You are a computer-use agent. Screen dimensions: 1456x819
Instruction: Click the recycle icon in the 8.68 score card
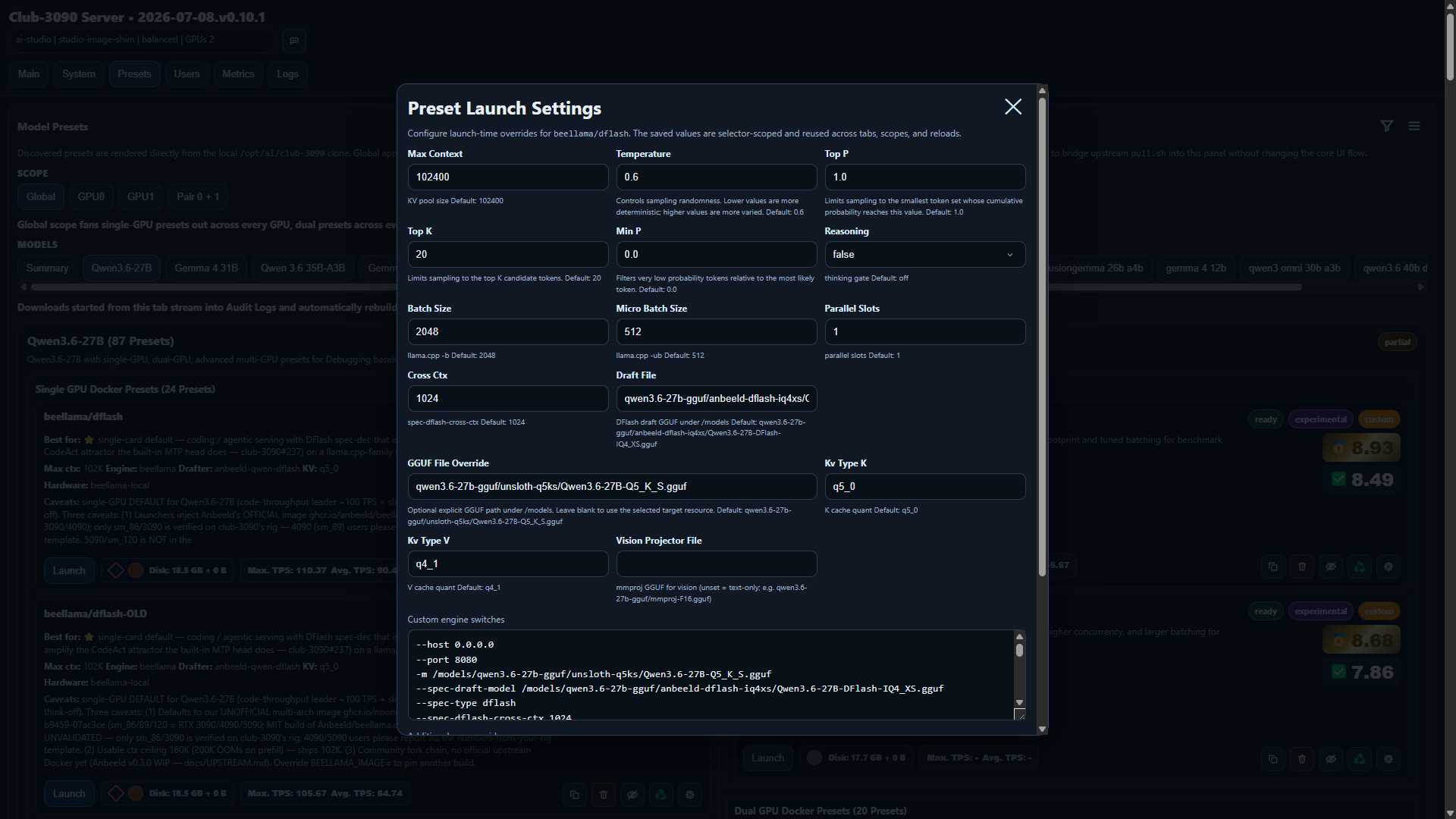[x=1360, y=758]
